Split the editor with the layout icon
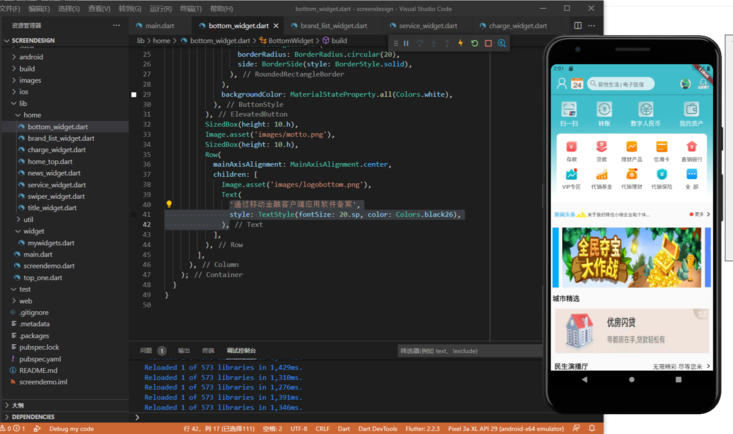The width and height of the screenshot is (733, 434). pyautogui.click(x=579, y=25)
